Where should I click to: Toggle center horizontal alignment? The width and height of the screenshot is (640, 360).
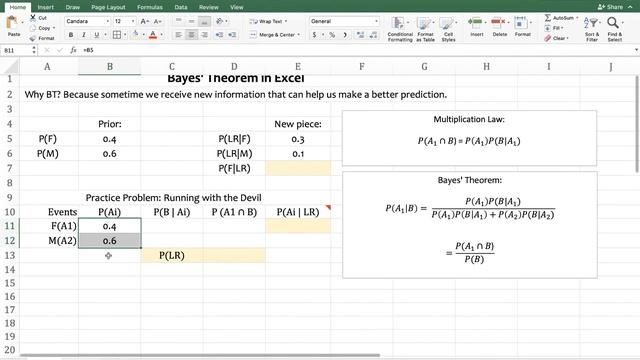coord(191,35)
